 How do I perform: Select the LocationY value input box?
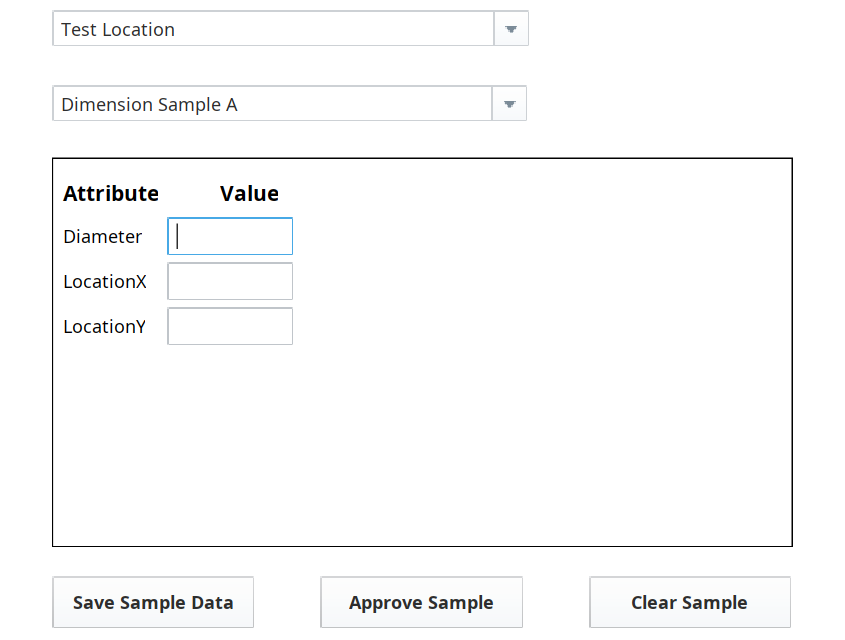click(x=230, y=327)
